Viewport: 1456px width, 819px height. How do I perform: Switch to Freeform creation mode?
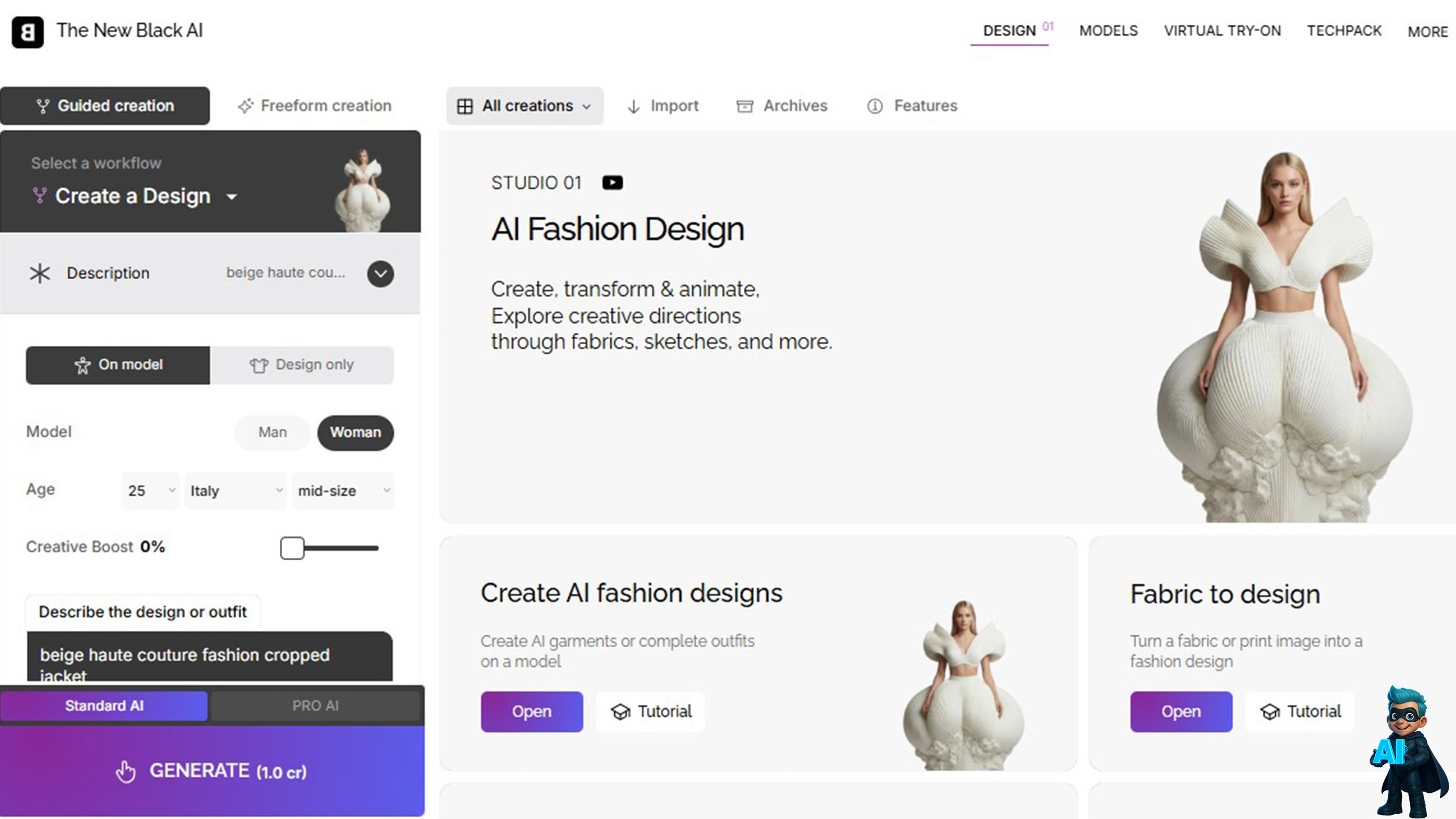(315, 106)
